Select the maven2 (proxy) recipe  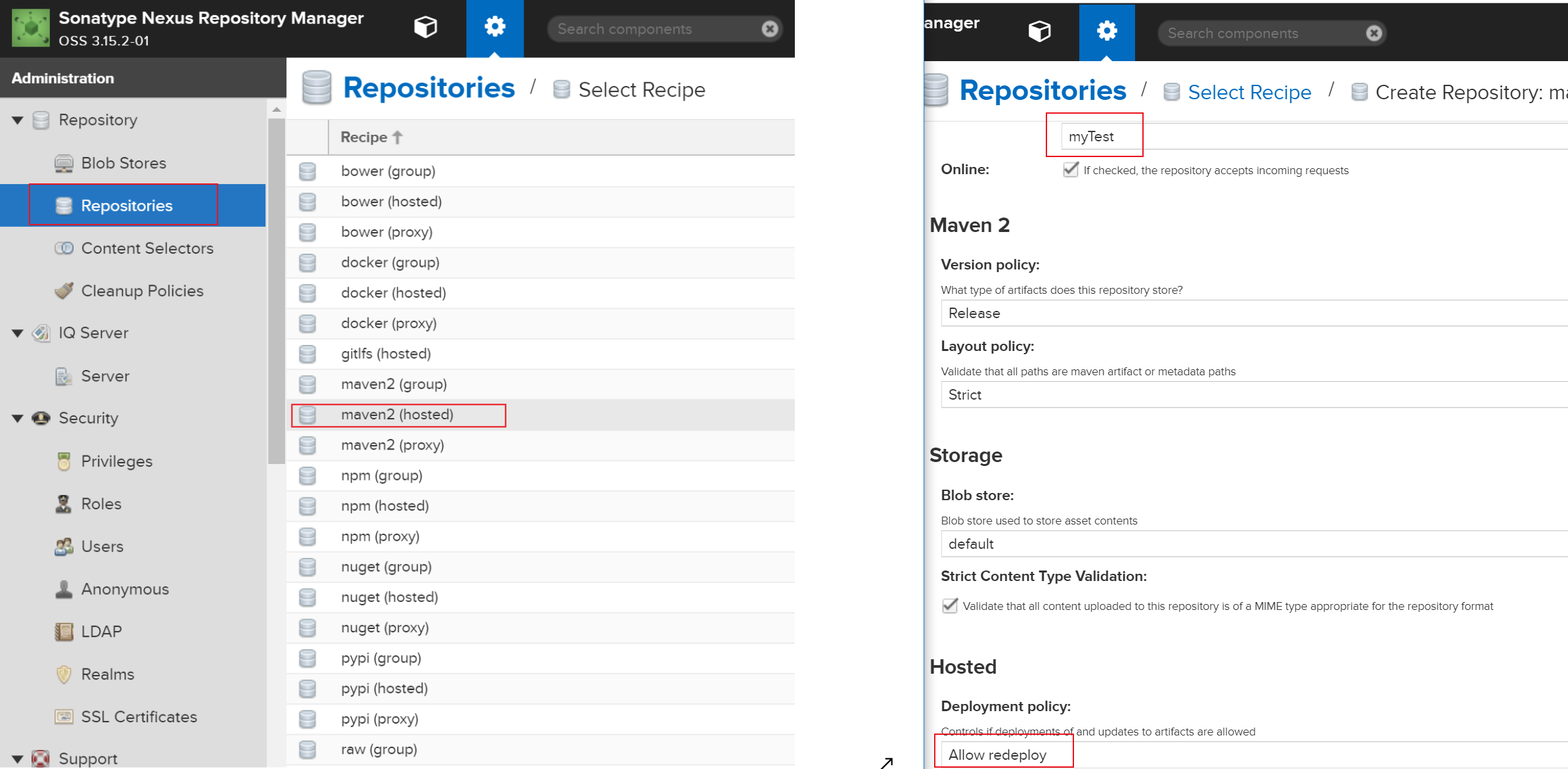coord(541,446)
